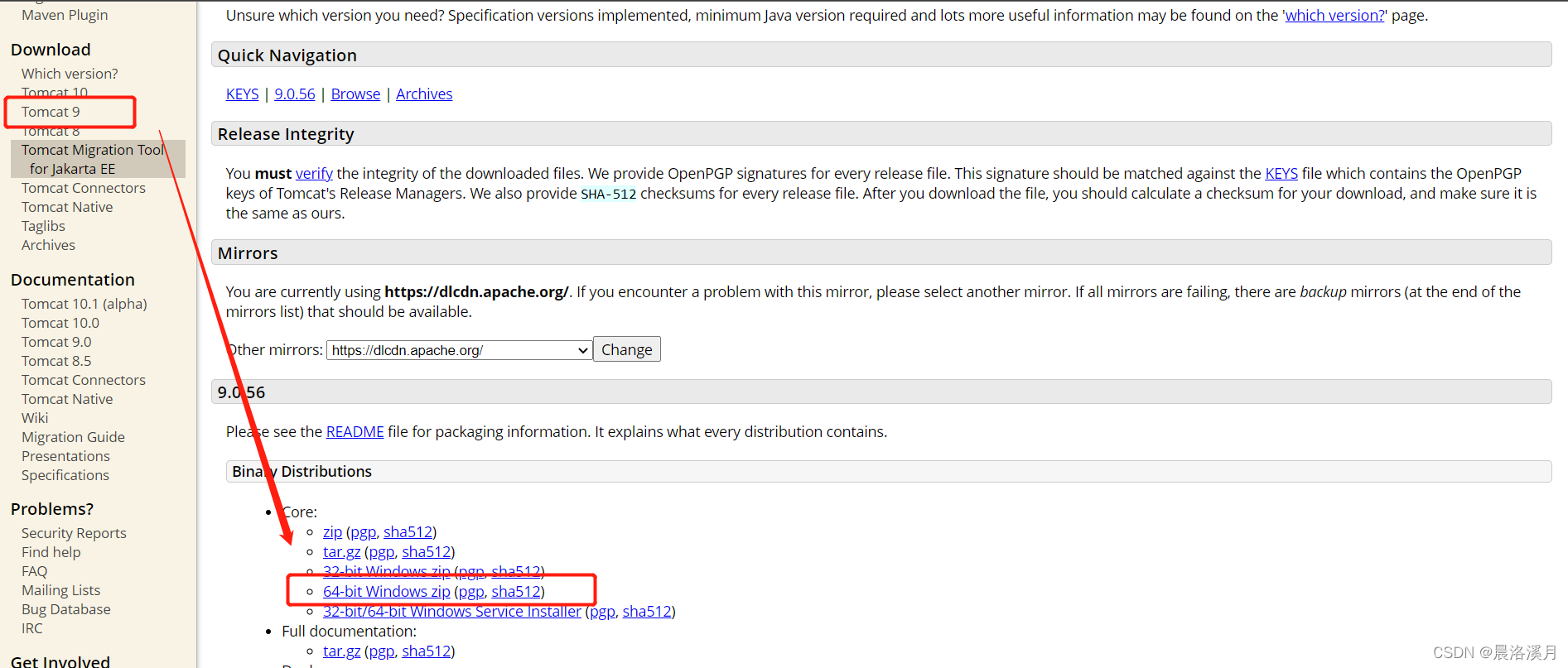Open sha512 checksum for Windows Service Installer

pos(647,612)
